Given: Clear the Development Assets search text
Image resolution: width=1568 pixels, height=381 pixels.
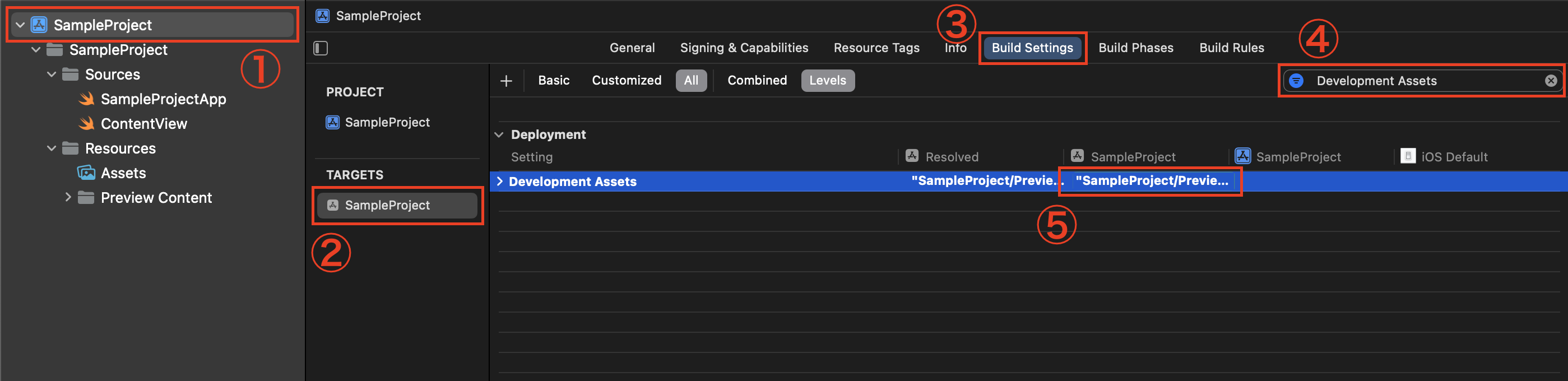Looking at the screenshot, I should pyautogui.click(x=1551, y=81).
